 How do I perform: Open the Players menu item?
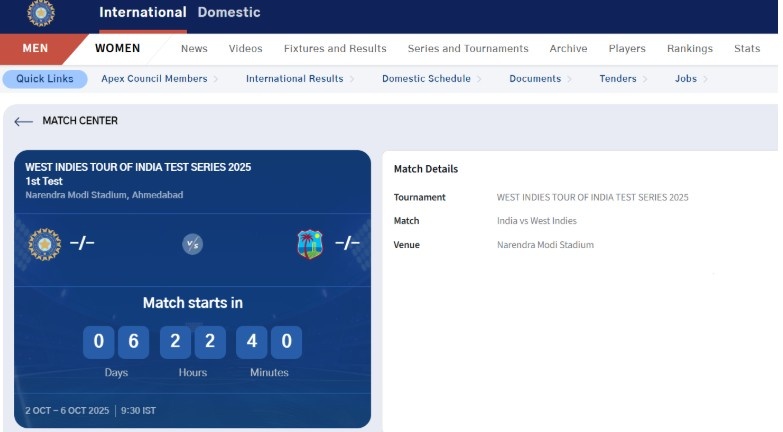[x=627, y=48]
